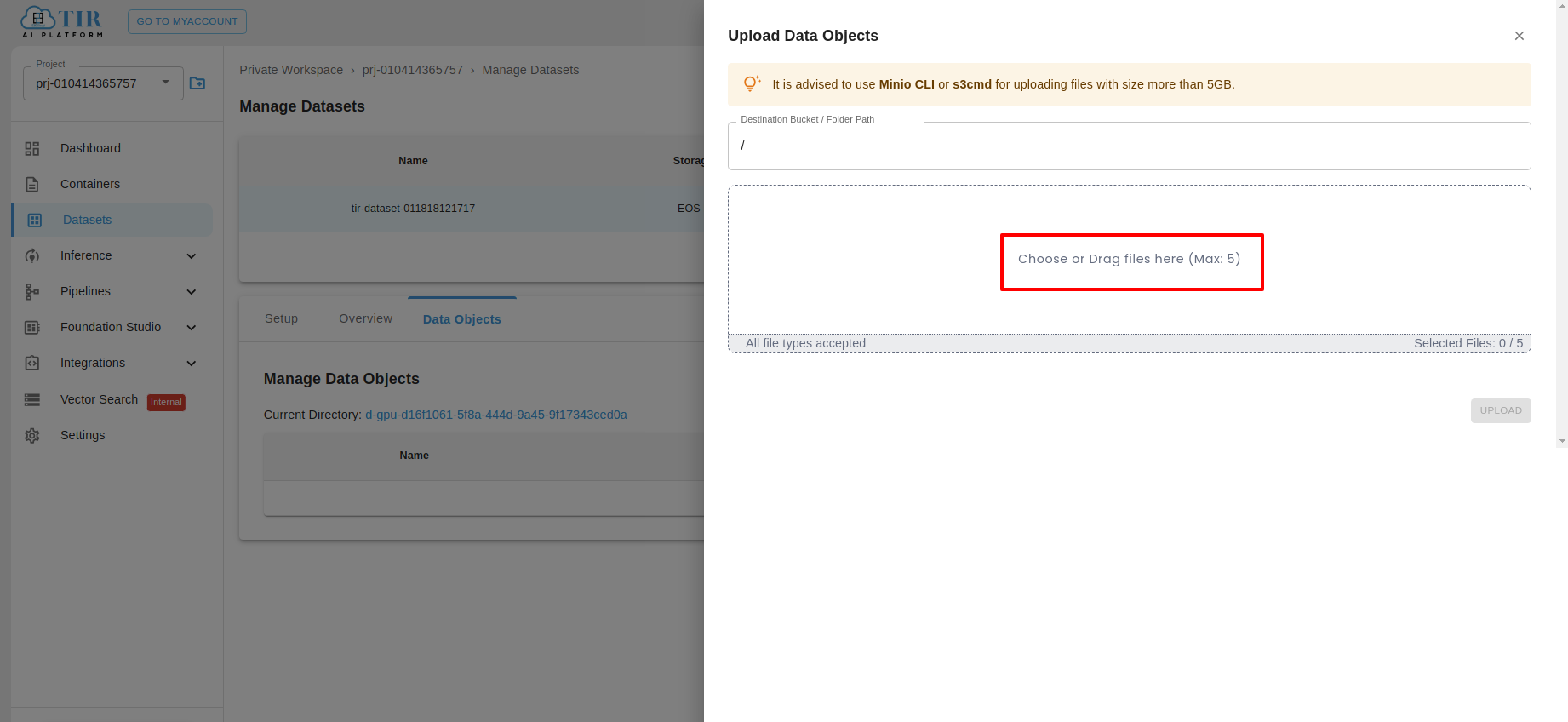This screenshot has height=722, width=1568.
Task: Click the Destination Bucket / Folder Path field
Action: tap(1130, 146)
